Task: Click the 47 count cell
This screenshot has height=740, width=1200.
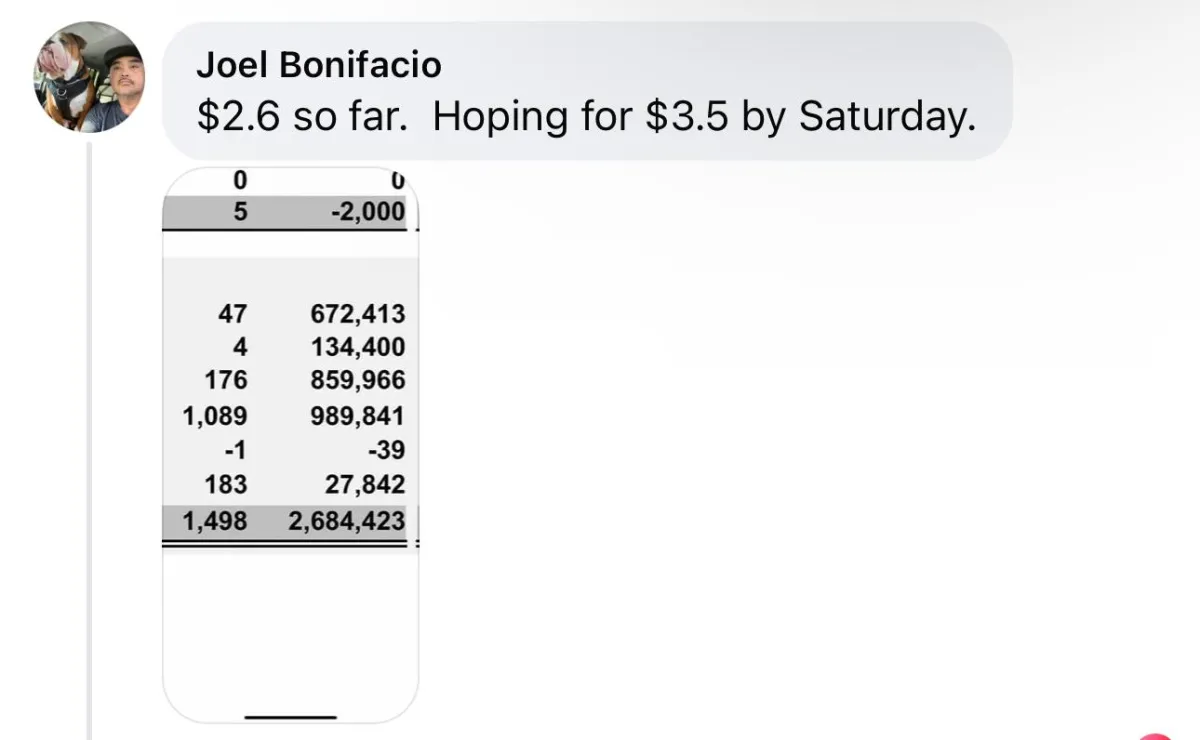Action: pos(232,314)
